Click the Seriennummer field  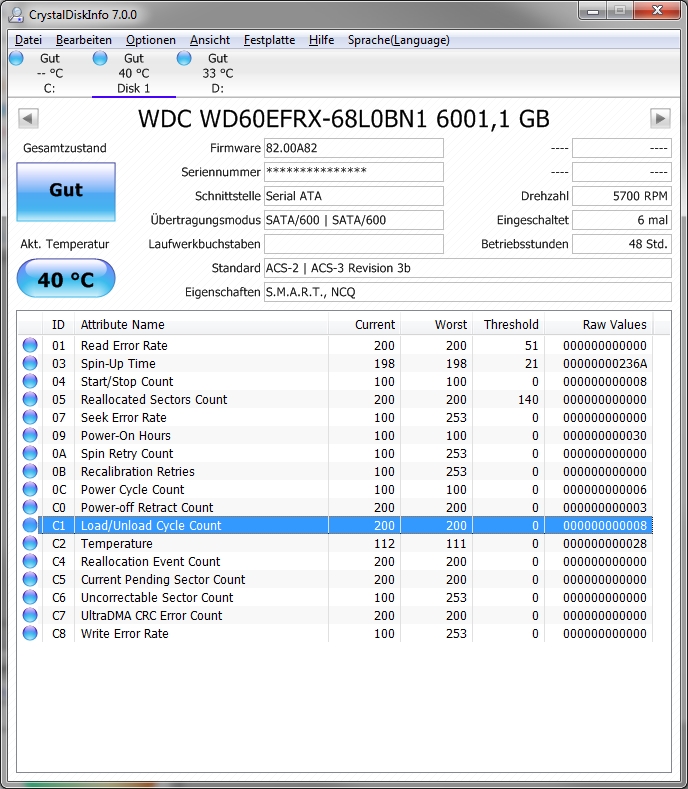tap(354, 172)
